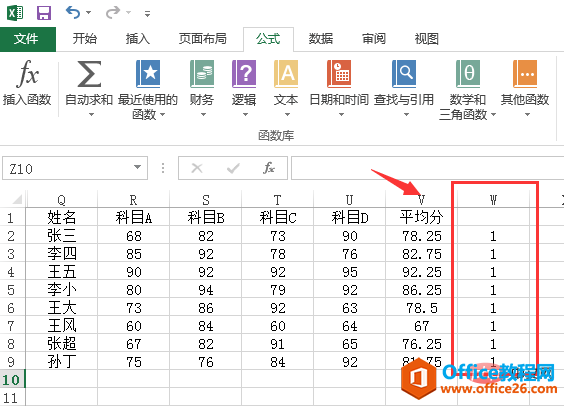
Task: Click the Undo arrow icon
Action: [73, 13]
